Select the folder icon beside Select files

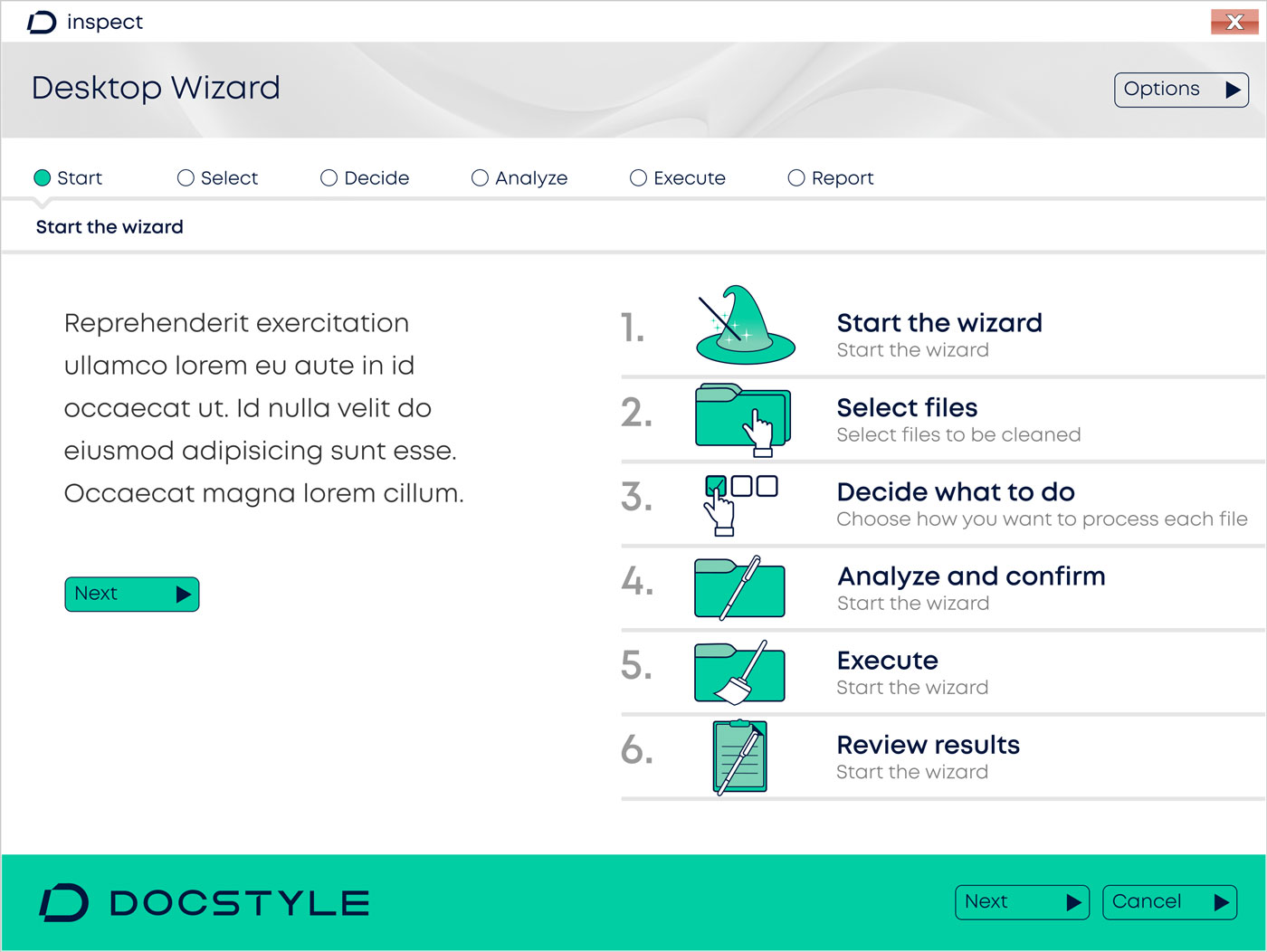click(740, 418)
